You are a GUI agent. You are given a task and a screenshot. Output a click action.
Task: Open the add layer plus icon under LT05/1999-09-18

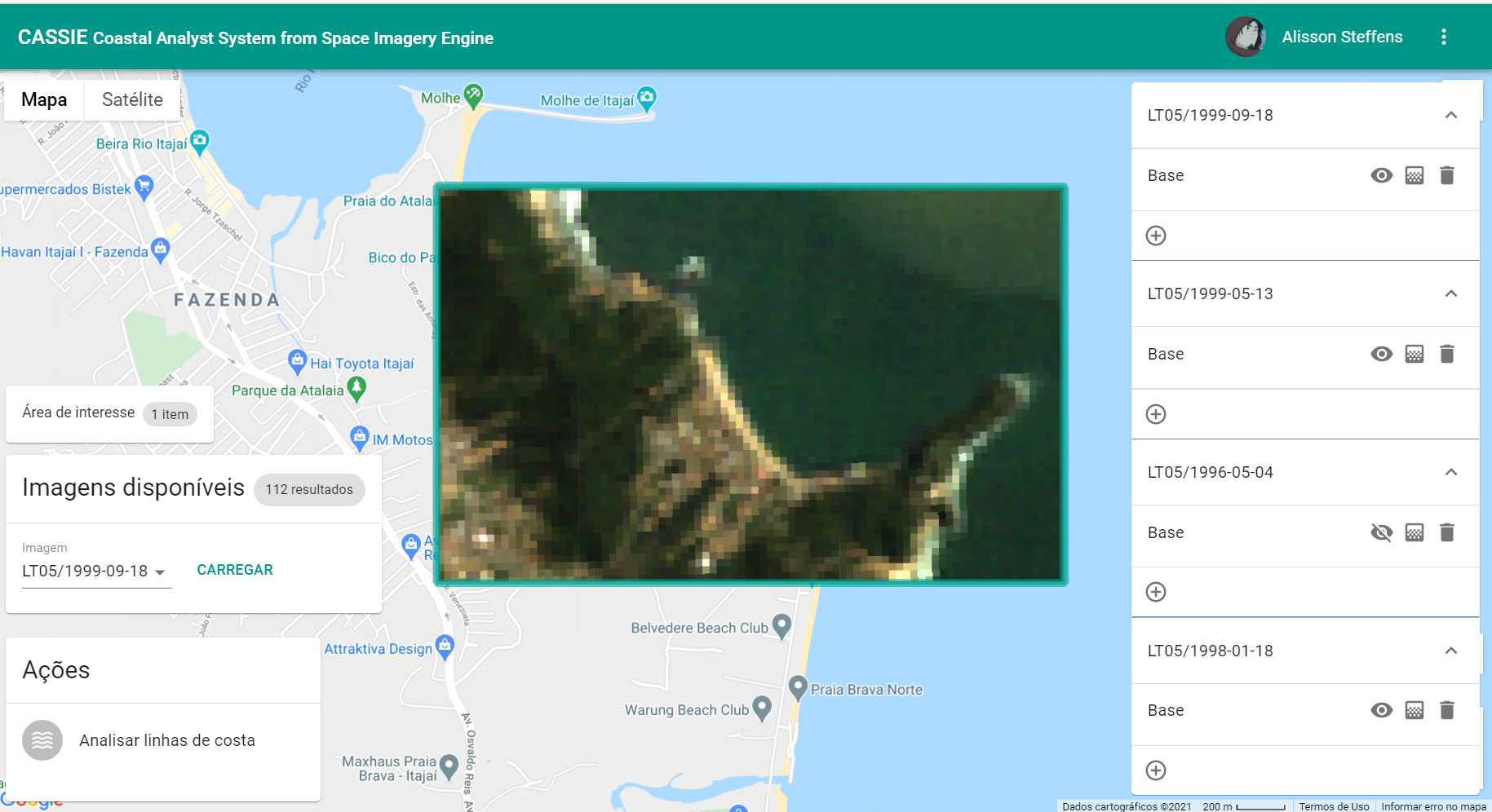(1156, 236)
